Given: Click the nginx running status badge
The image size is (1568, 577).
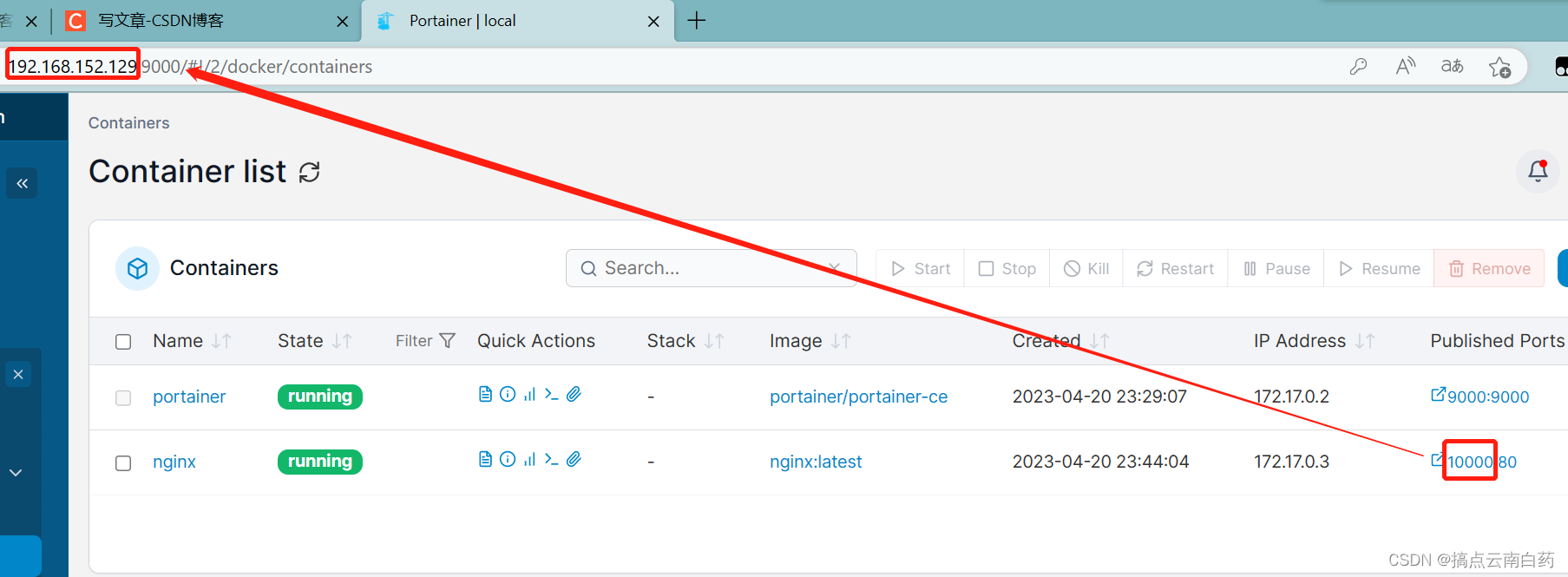Looking at the screenshot, I should click(320, 462).
